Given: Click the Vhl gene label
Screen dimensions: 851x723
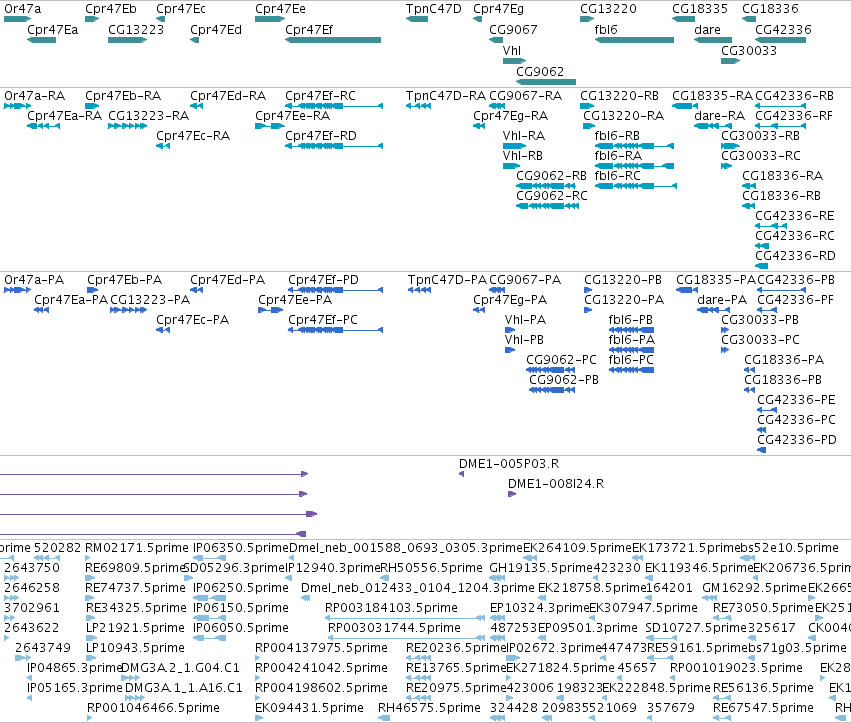Looking at the screenshot, I should coord(512,50).
